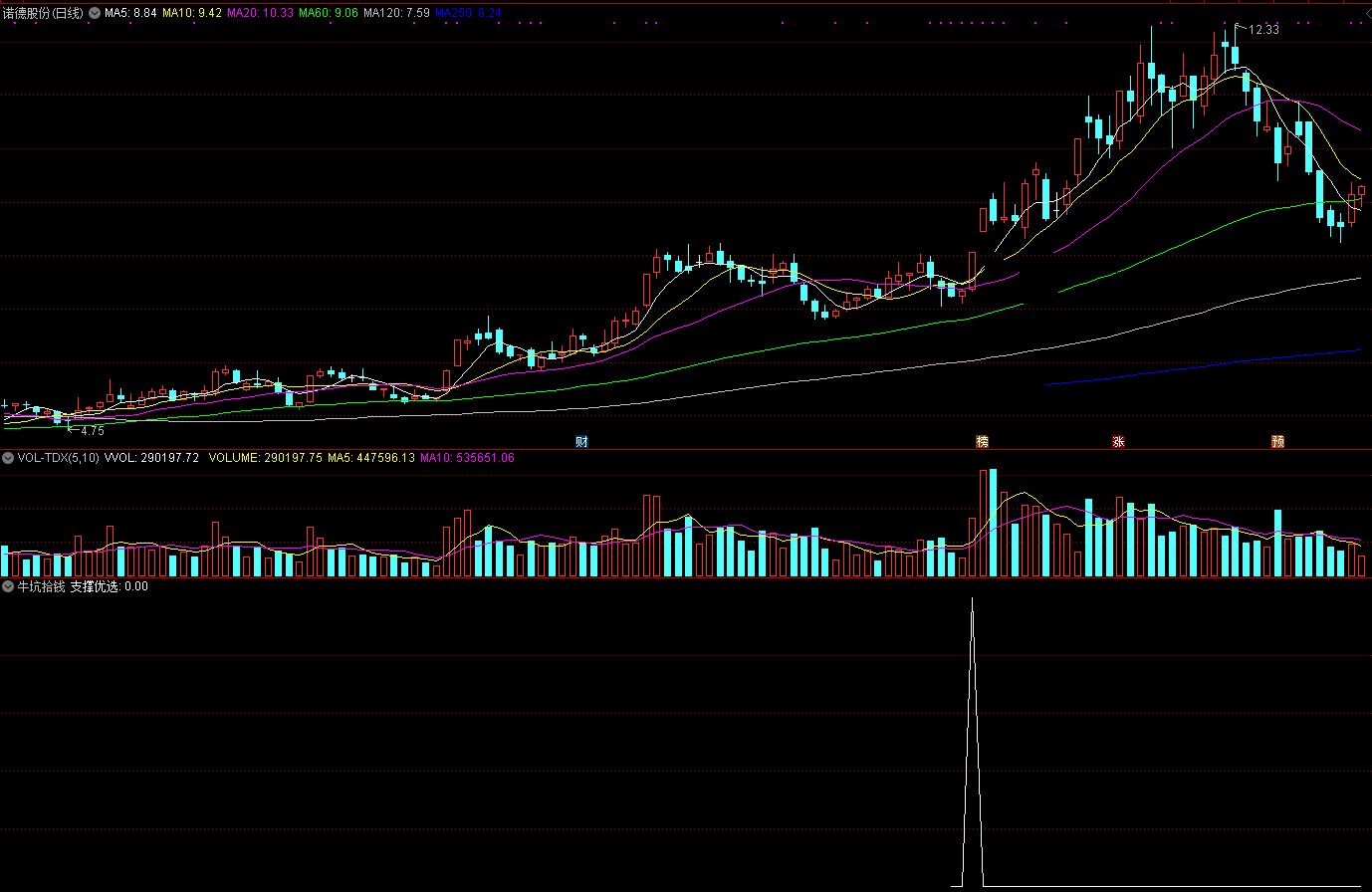
Task: Click the 财 financial report marker icon
Action: 581,441
